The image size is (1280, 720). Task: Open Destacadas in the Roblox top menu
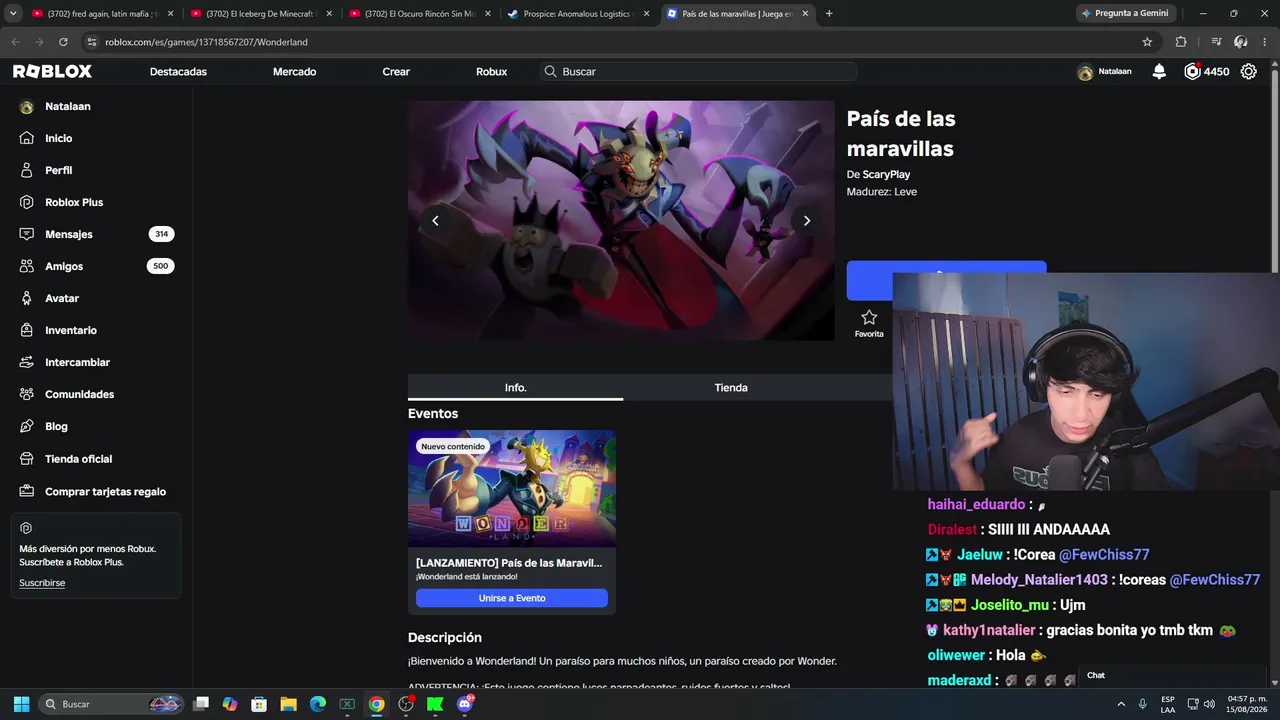tap(178, 72)
